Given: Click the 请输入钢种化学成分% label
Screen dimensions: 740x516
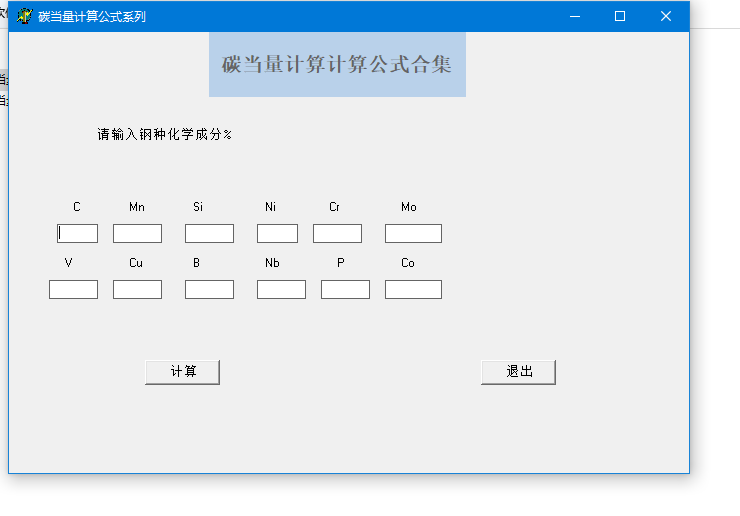Looking at the screenshot, I should 165,135.
